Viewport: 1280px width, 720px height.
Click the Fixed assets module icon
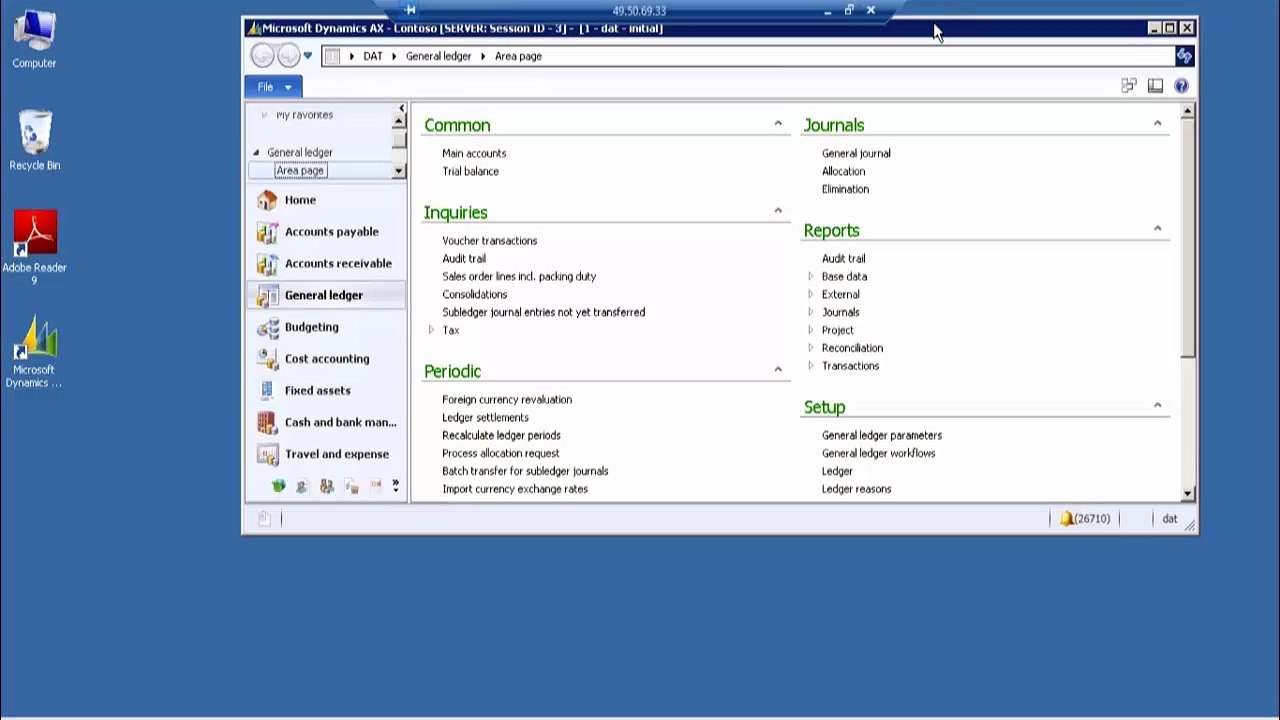point(267,391)
